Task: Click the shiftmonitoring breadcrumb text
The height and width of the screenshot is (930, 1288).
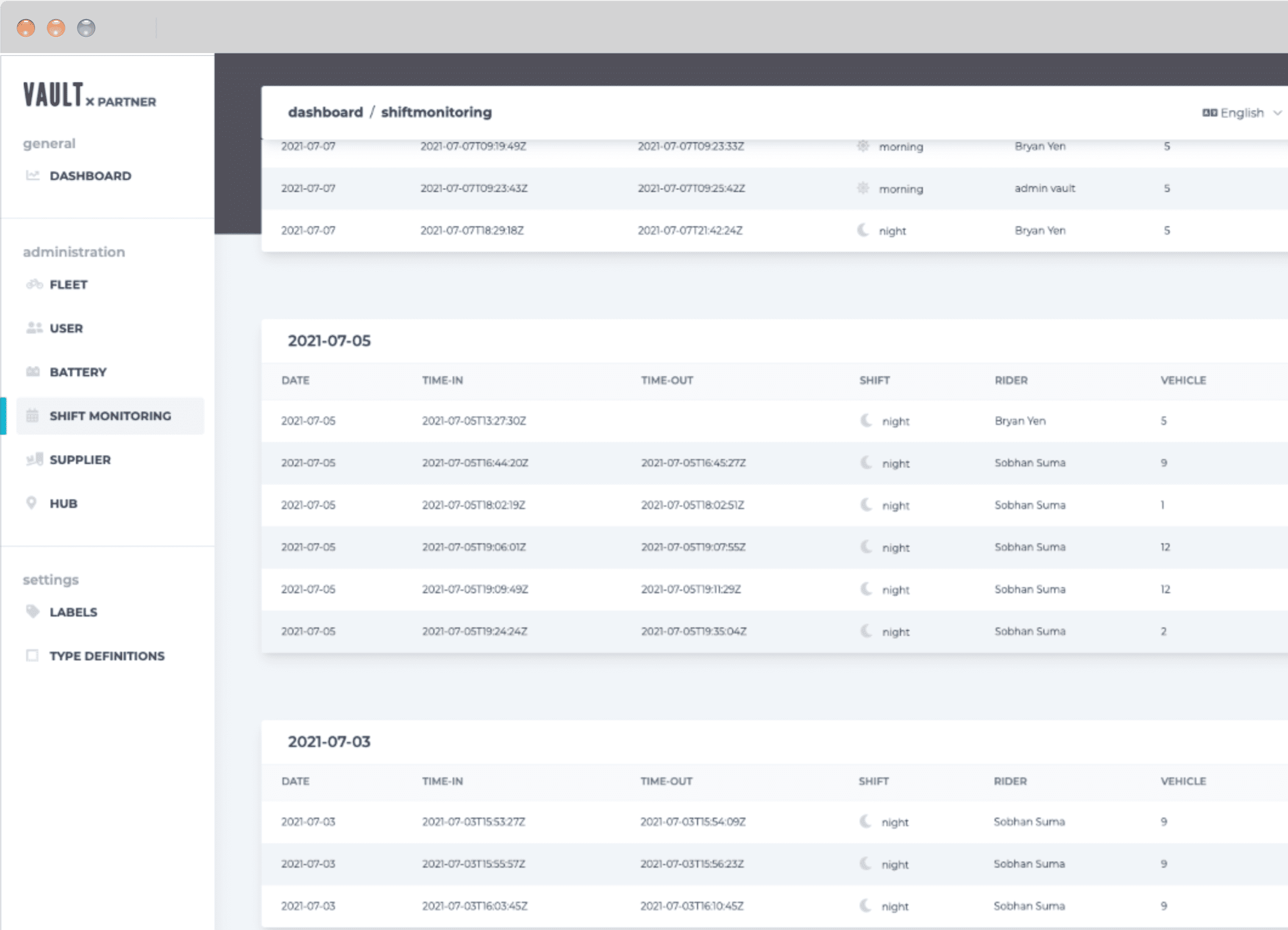Action: [436, 112]
